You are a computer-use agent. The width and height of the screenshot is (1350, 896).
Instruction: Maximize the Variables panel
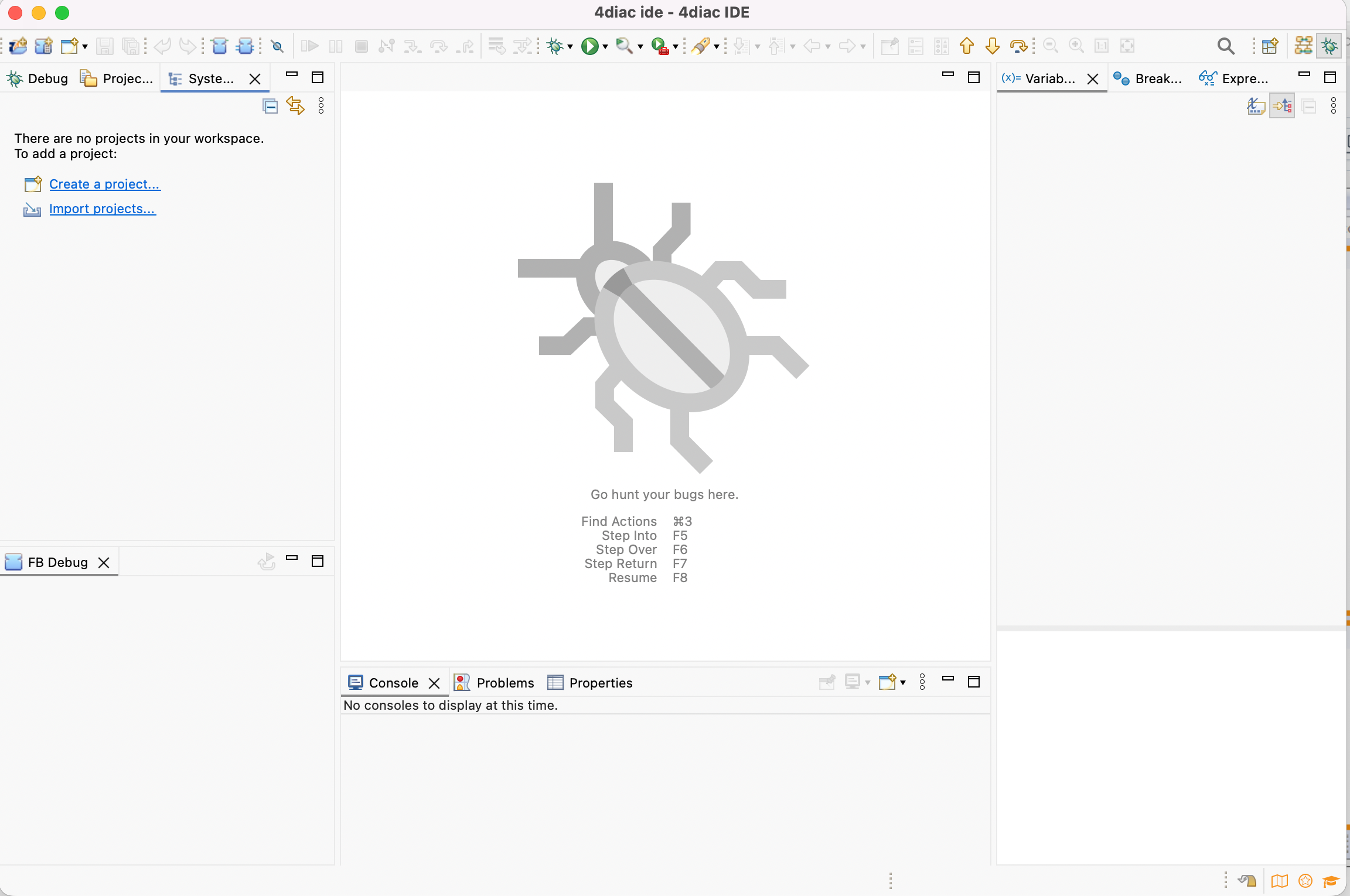1330,77
